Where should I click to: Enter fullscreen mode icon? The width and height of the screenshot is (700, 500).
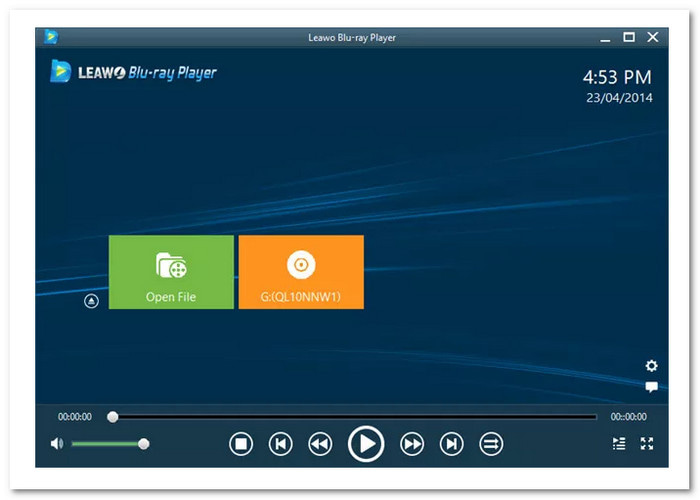coord(647,443)
